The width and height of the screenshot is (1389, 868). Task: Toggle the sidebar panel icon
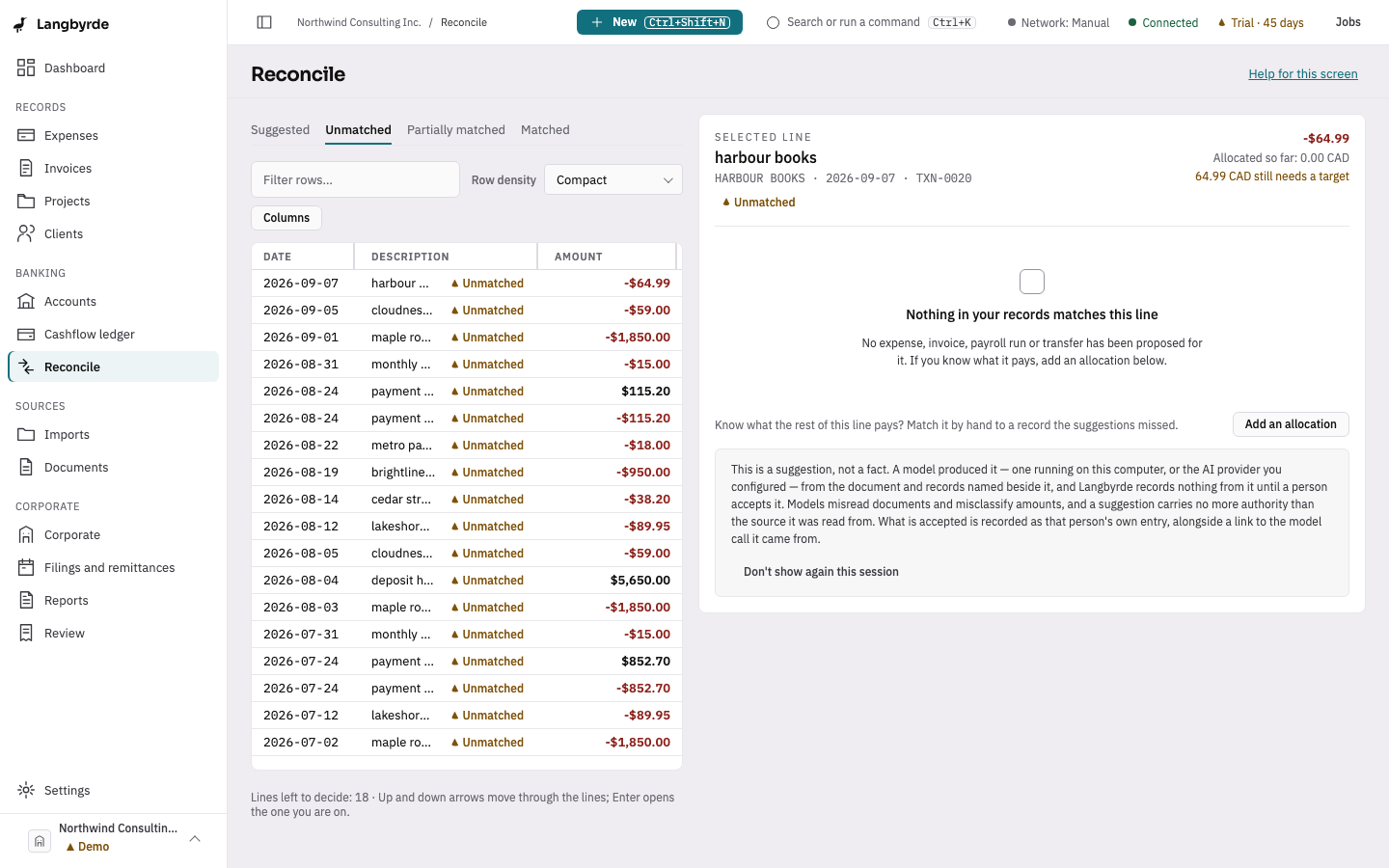pyautogui.click(x=264, y=22)
